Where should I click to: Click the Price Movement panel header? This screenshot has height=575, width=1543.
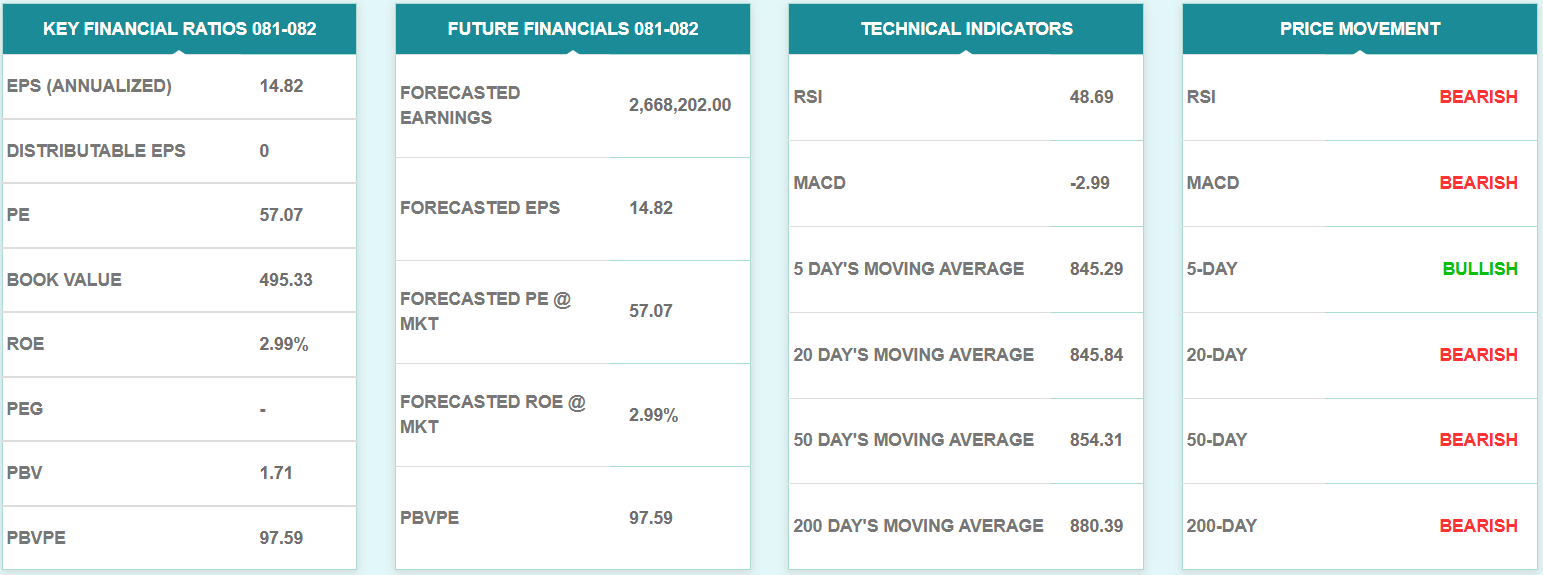(1360, 29)
